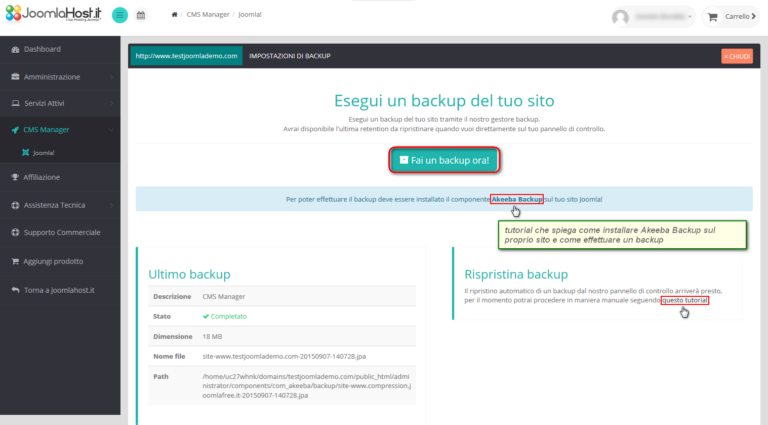Screen dimensions: 768x425
Task: Click the Torna a joomlahost.it back arrow icon
Action: click(14, 290)
